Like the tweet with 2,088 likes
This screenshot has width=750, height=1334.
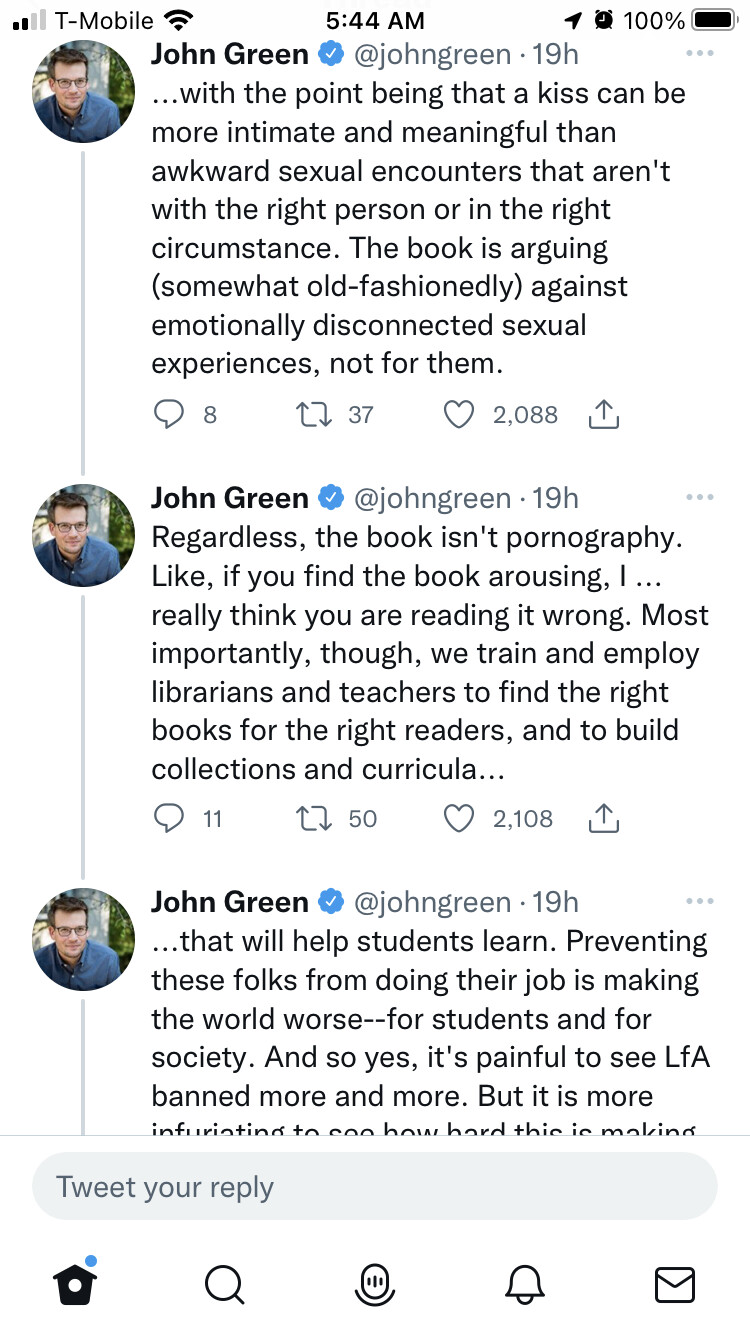click(x=459, y=414)
